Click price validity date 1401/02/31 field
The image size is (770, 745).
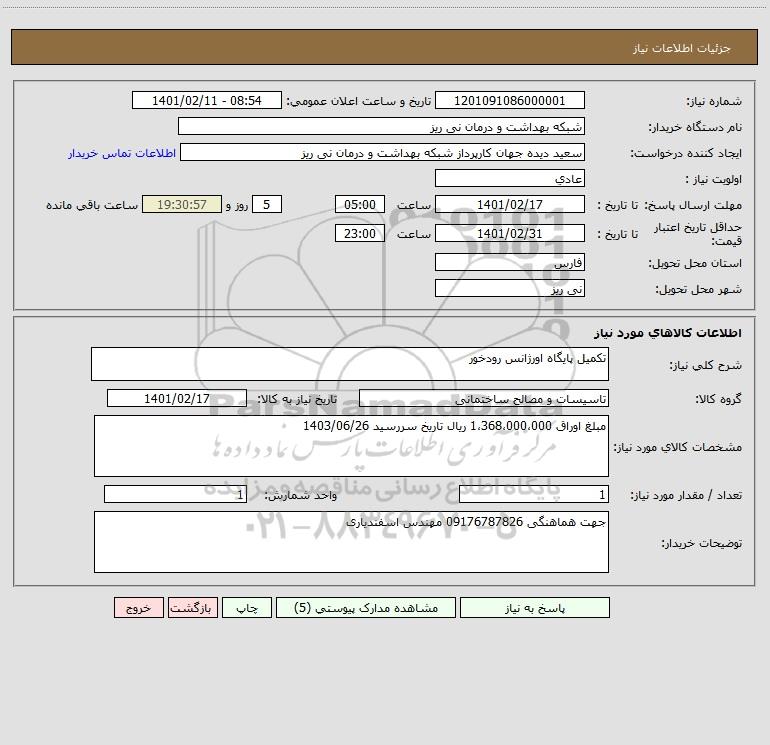pyautogui.click(x=510, y=233)
